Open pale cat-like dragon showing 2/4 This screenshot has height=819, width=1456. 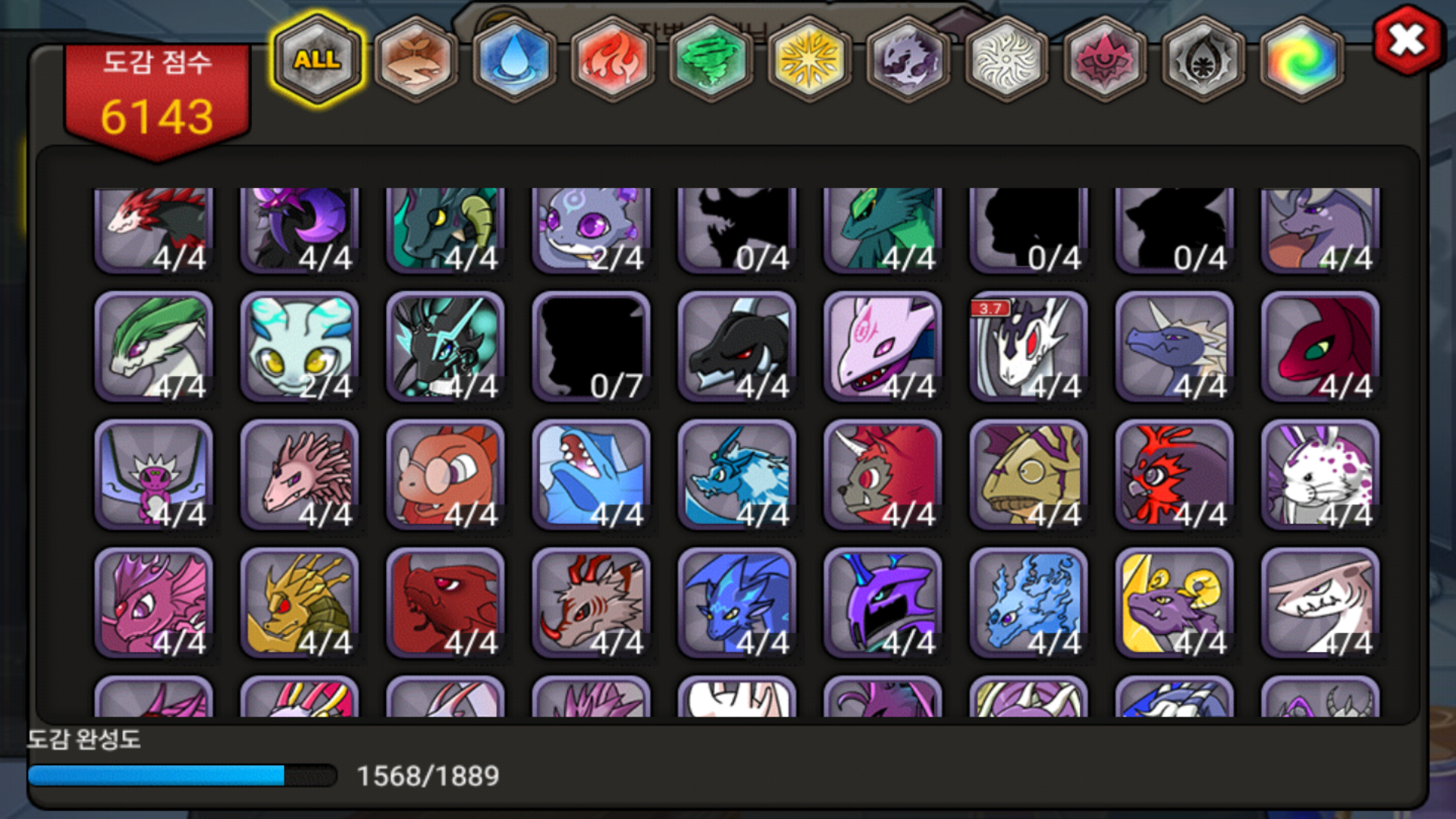tap(300, 347)
